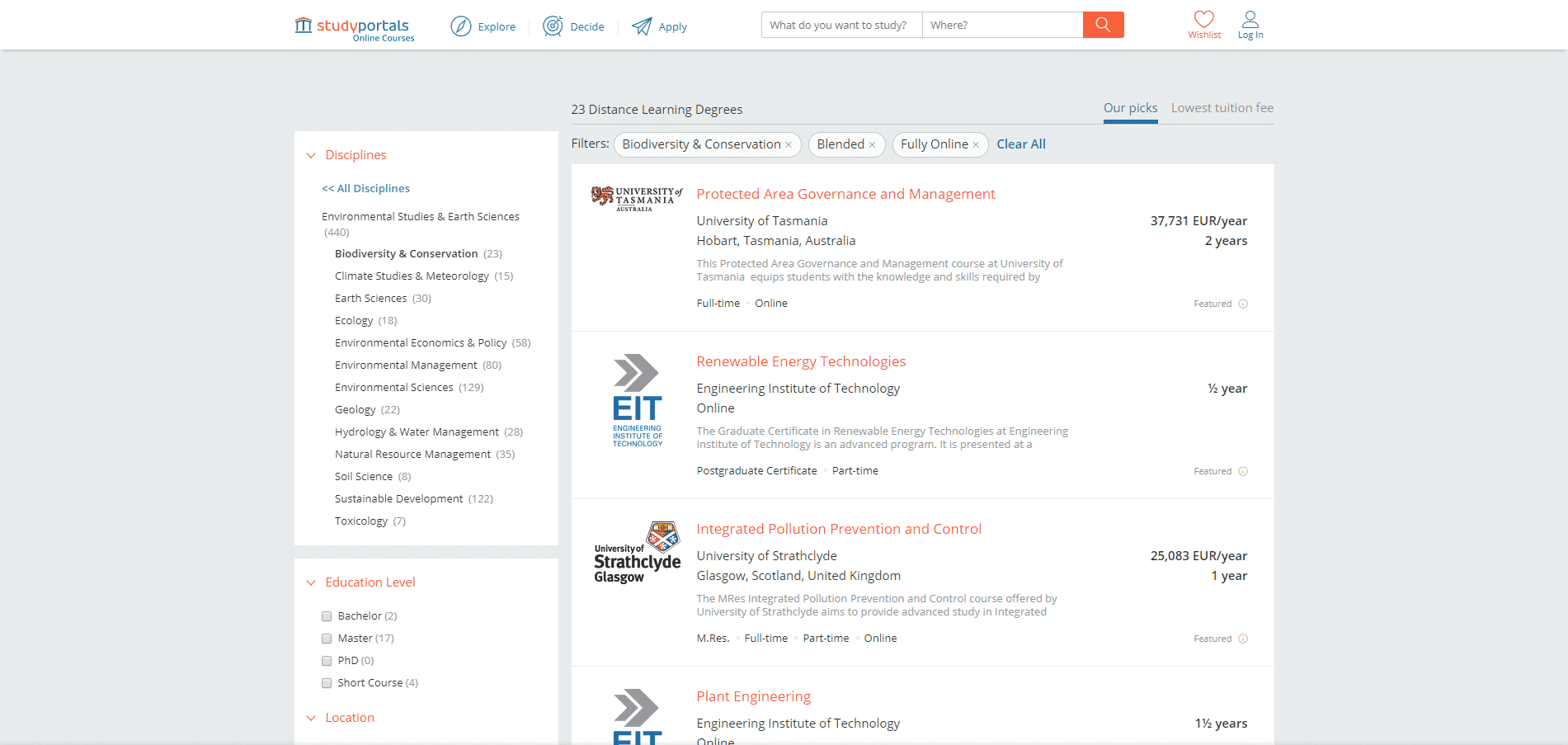Select Environmental Sciences discipline

[x=394, y=387]
